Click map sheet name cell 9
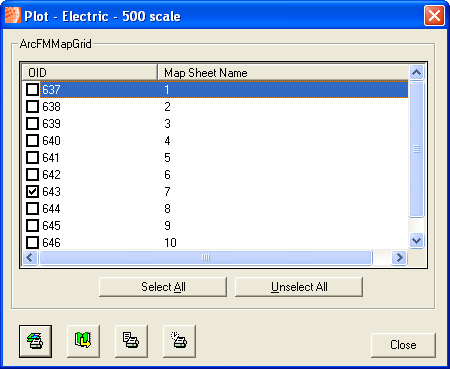 point(167,226)
